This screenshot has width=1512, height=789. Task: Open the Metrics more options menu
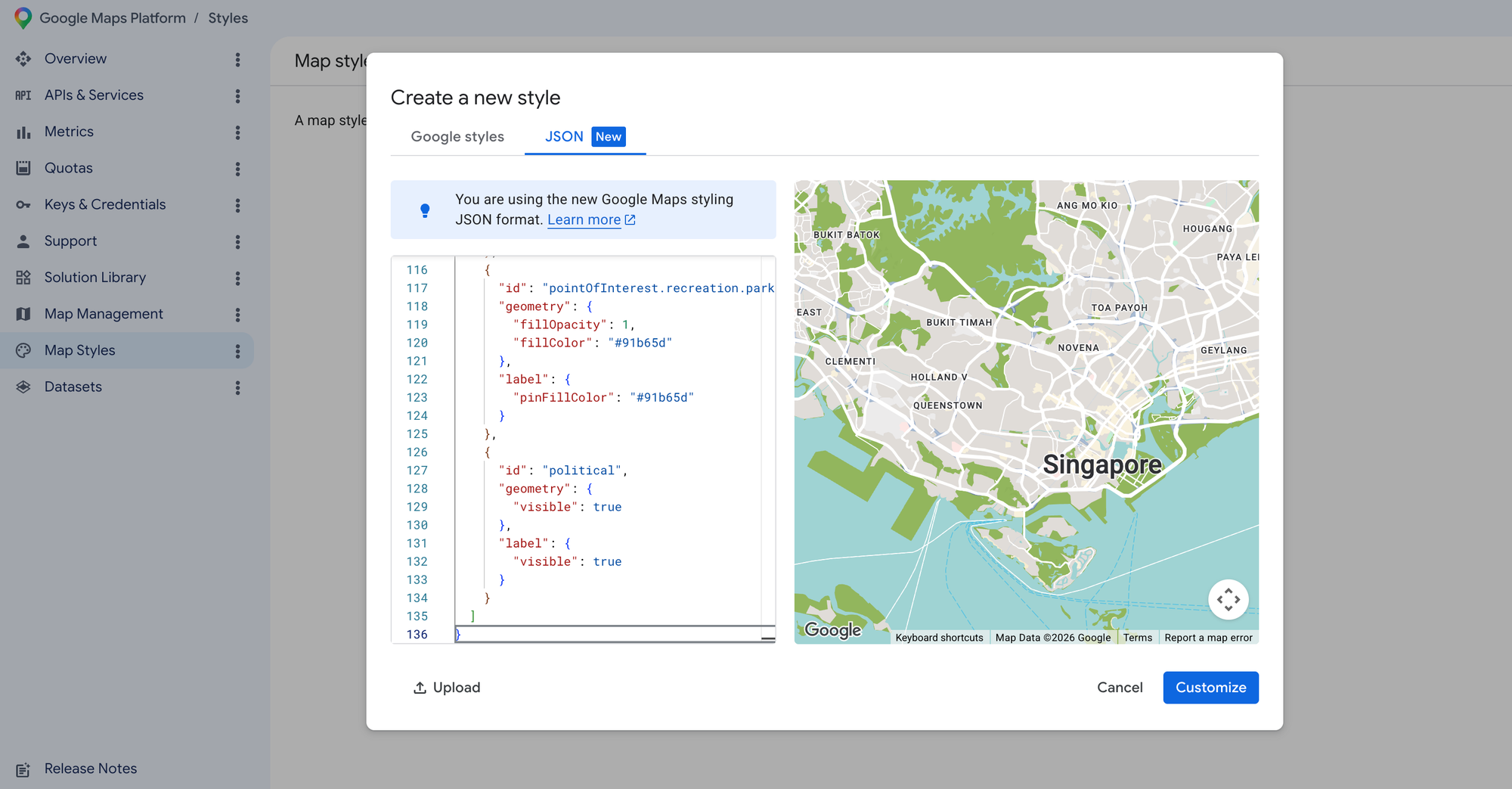point(237,132)
